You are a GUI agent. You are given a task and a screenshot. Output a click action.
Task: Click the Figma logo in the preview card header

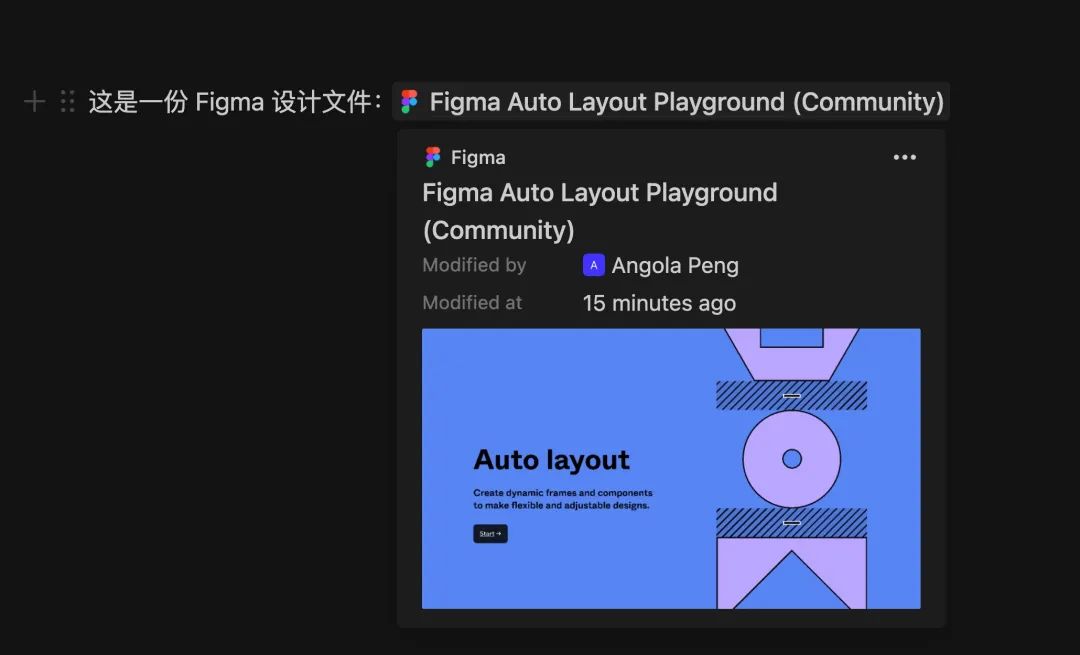click(433, 157)
